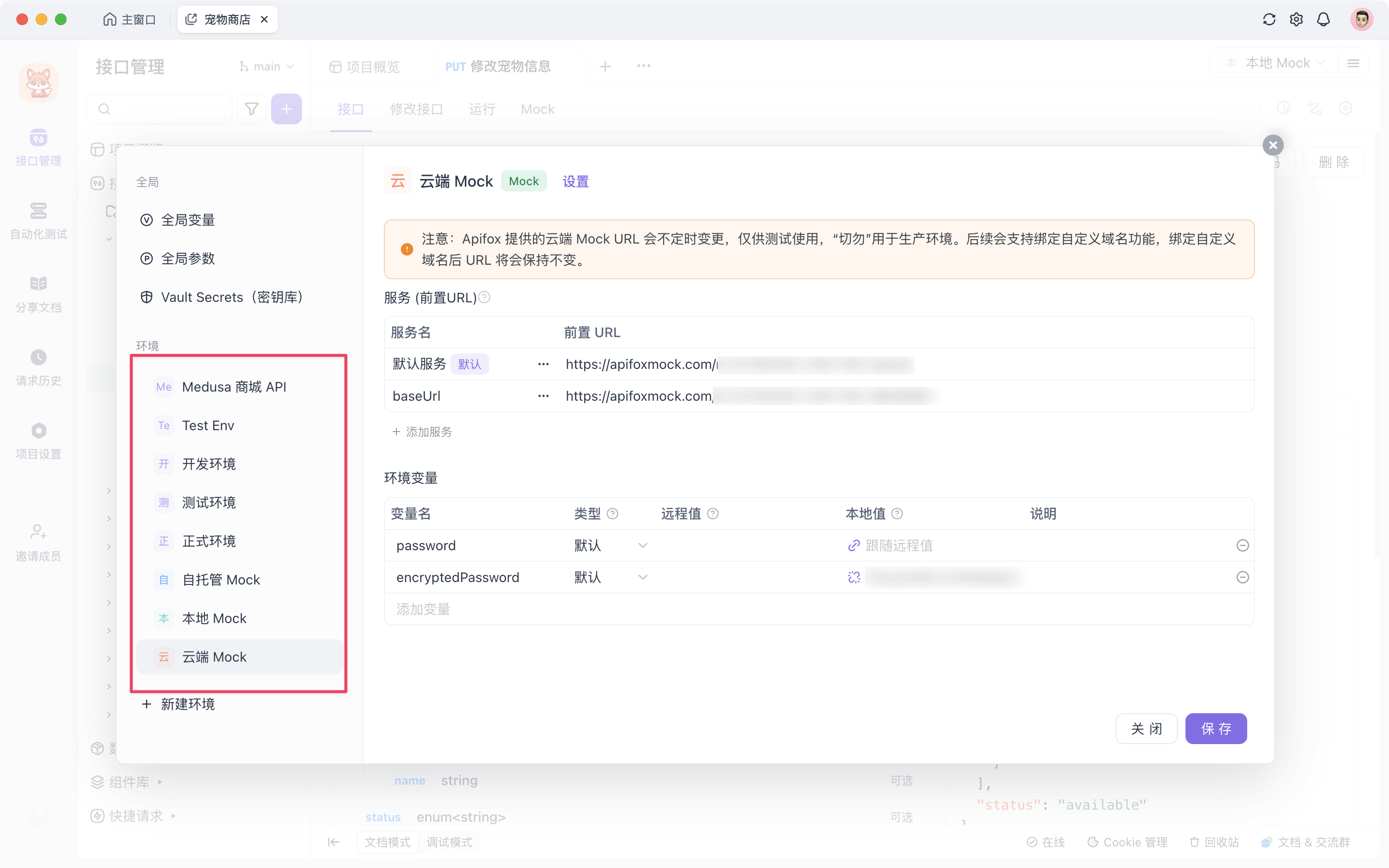The width and height of the screenshot is (1389, 868).
Task: Click the sync refresh icon in the title bar
Action: click(x=1269, y=19)
